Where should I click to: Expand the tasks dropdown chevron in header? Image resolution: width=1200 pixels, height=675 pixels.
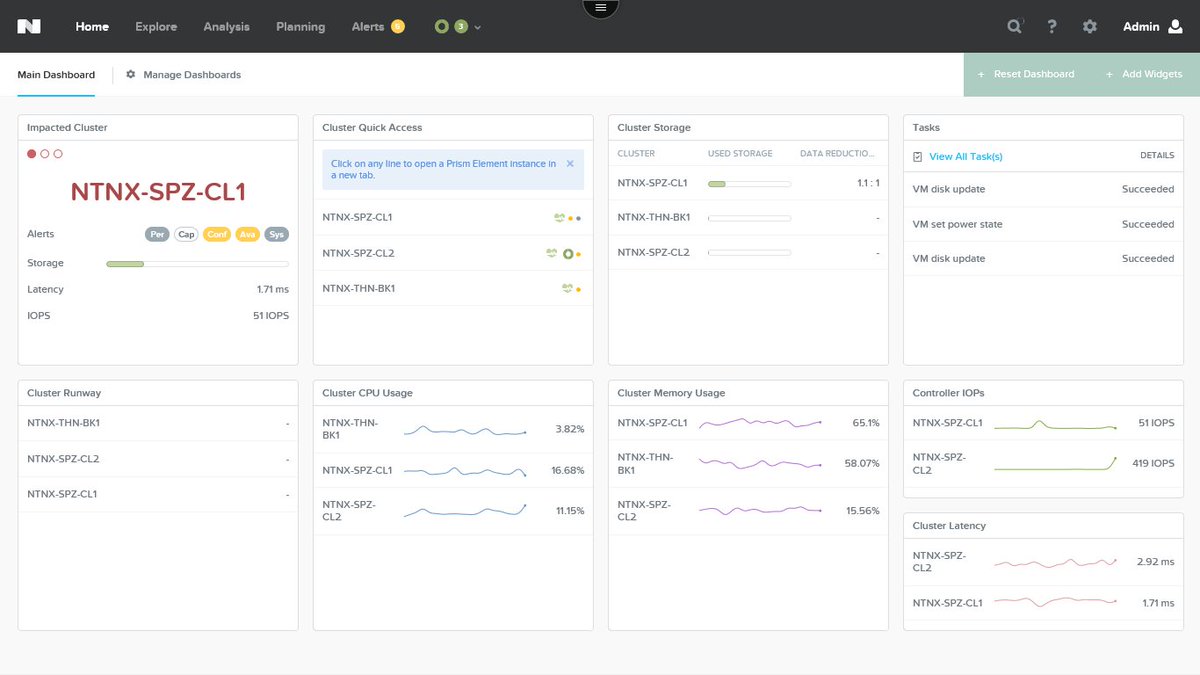click(477, 28)
